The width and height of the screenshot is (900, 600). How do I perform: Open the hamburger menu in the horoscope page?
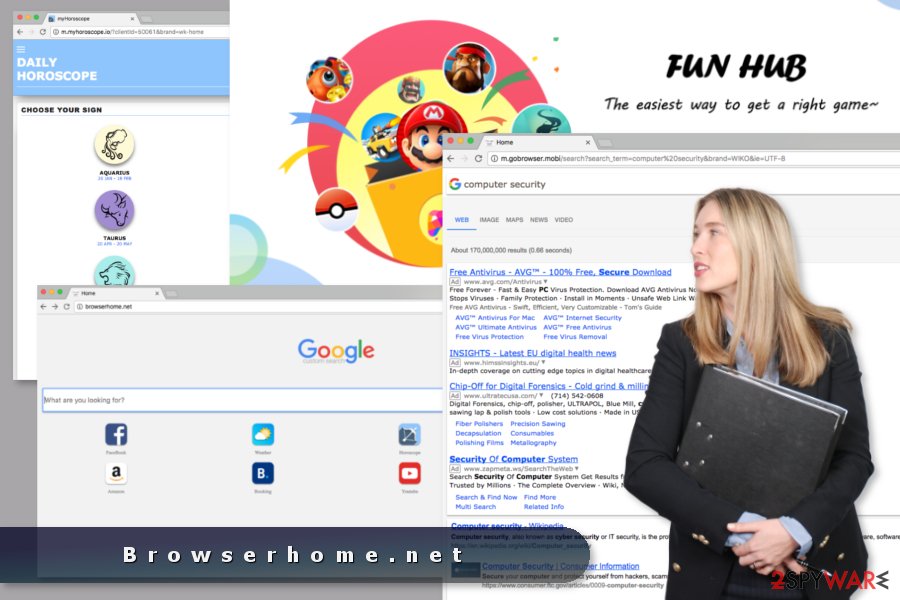click(x=21, y=49)
